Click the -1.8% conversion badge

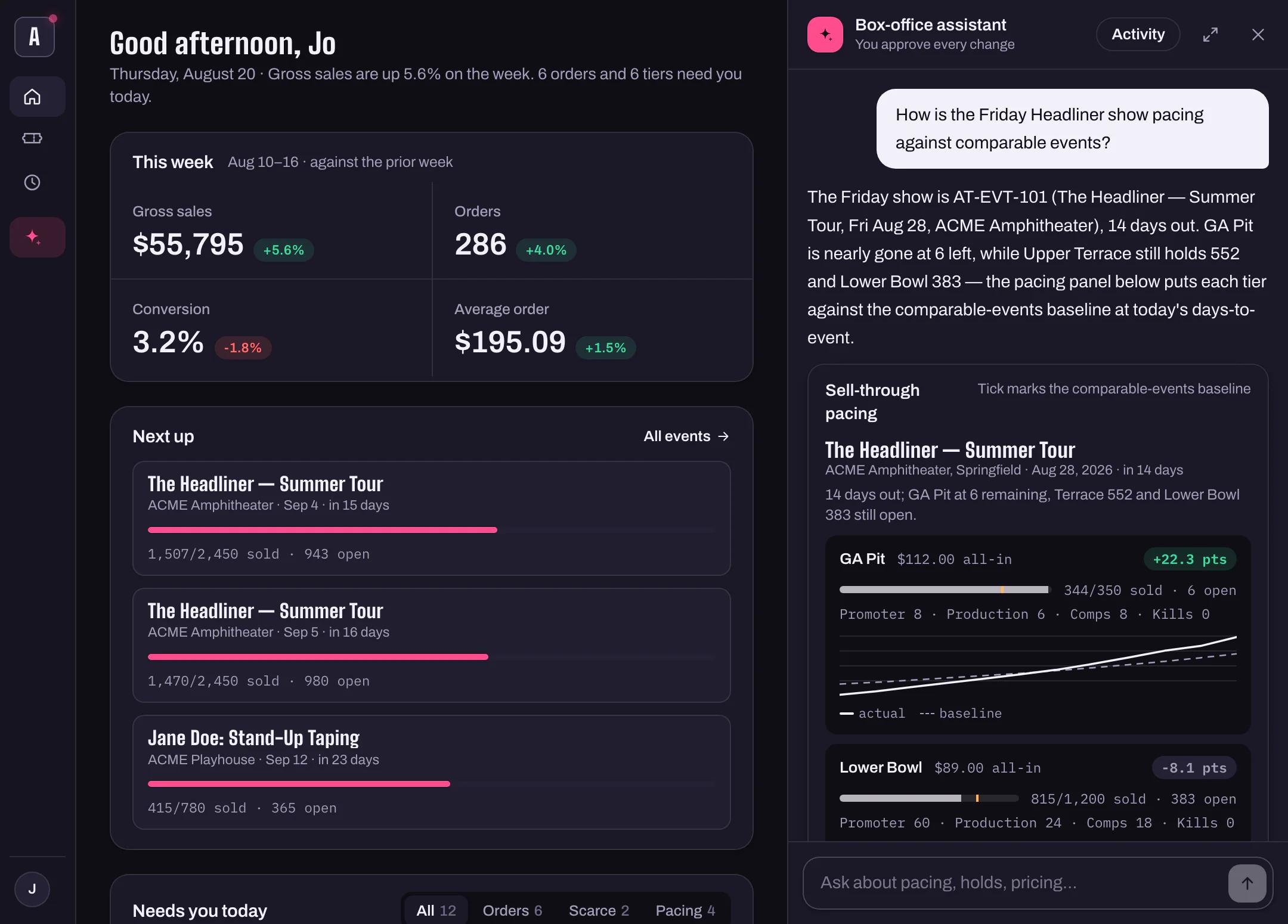[243, 348]
